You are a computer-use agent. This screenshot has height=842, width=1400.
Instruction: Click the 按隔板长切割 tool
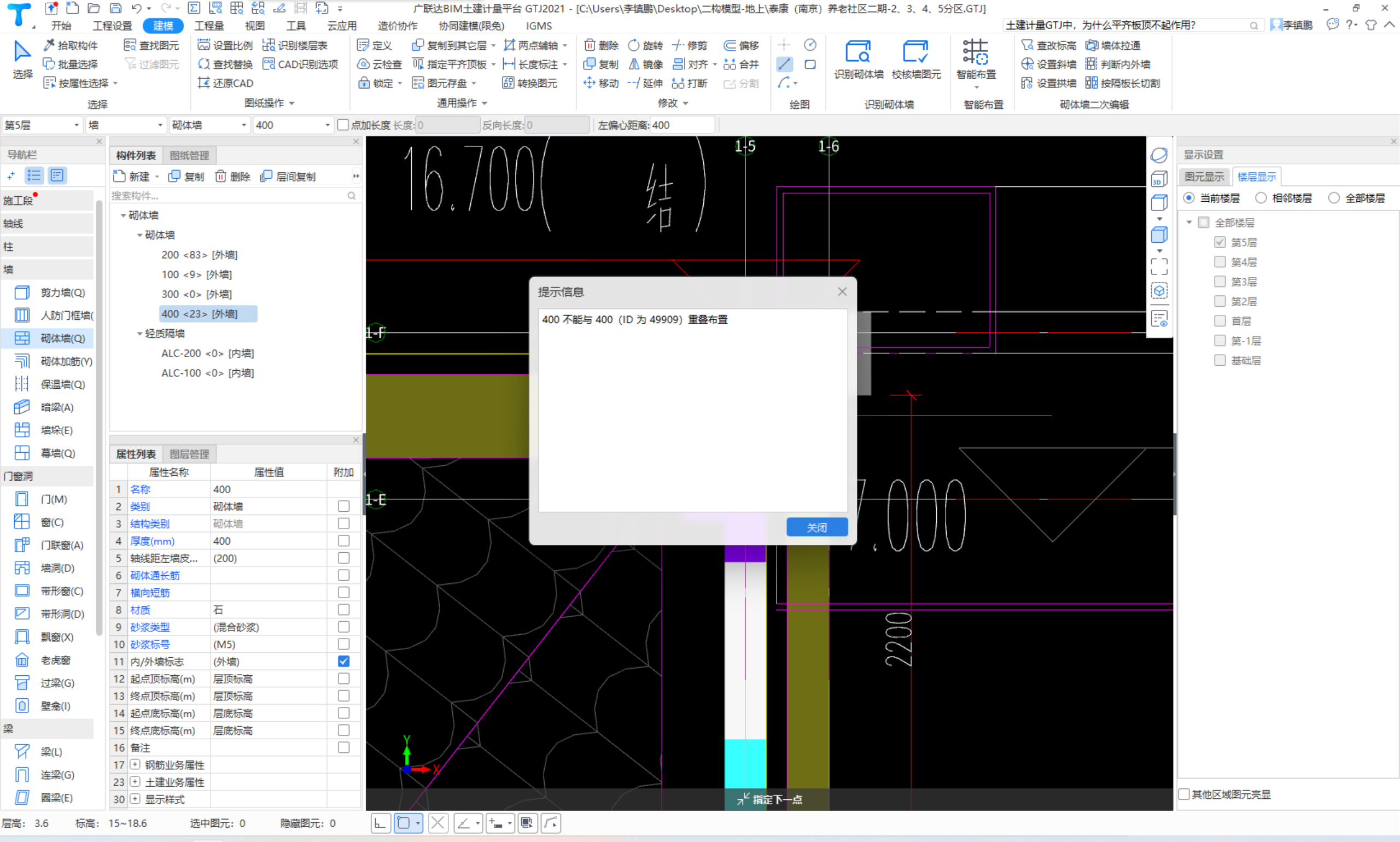(x=1123, y=83)
